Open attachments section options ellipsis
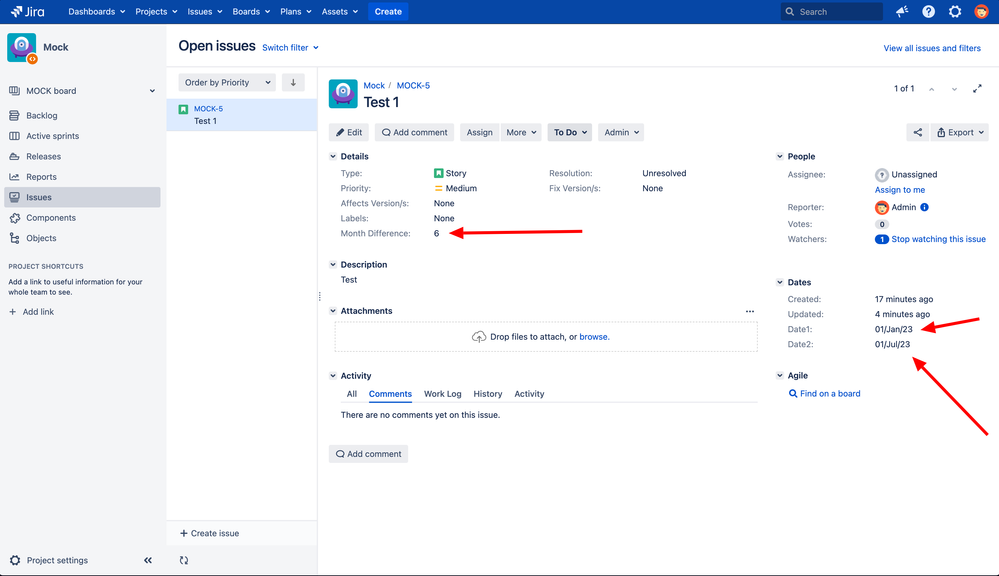Image resolution: width=999 pixels, height=576 pixels. click(x=750, y=311)
